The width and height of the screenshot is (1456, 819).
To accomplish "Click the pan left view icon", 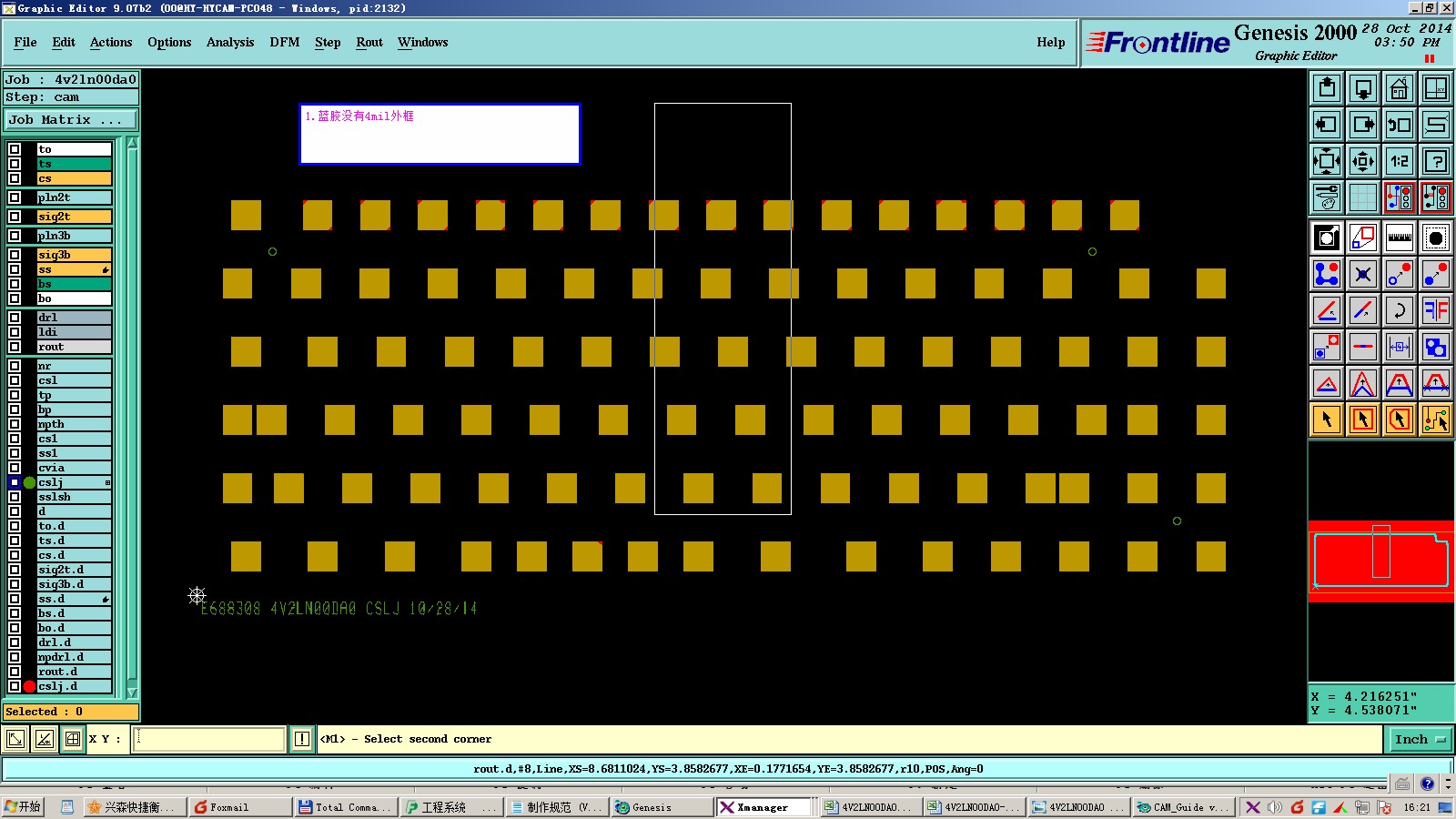I will click(1327, 125).
